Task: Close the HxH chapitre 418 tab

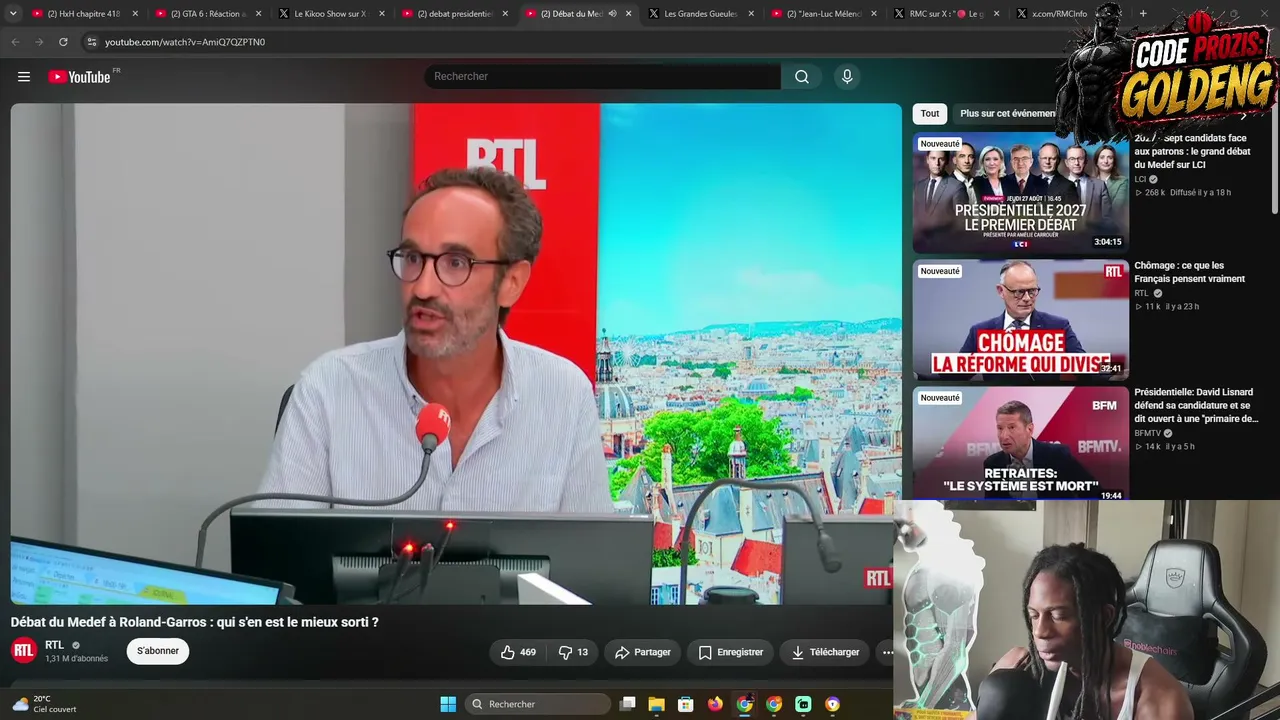Action: tap(135, 14)
